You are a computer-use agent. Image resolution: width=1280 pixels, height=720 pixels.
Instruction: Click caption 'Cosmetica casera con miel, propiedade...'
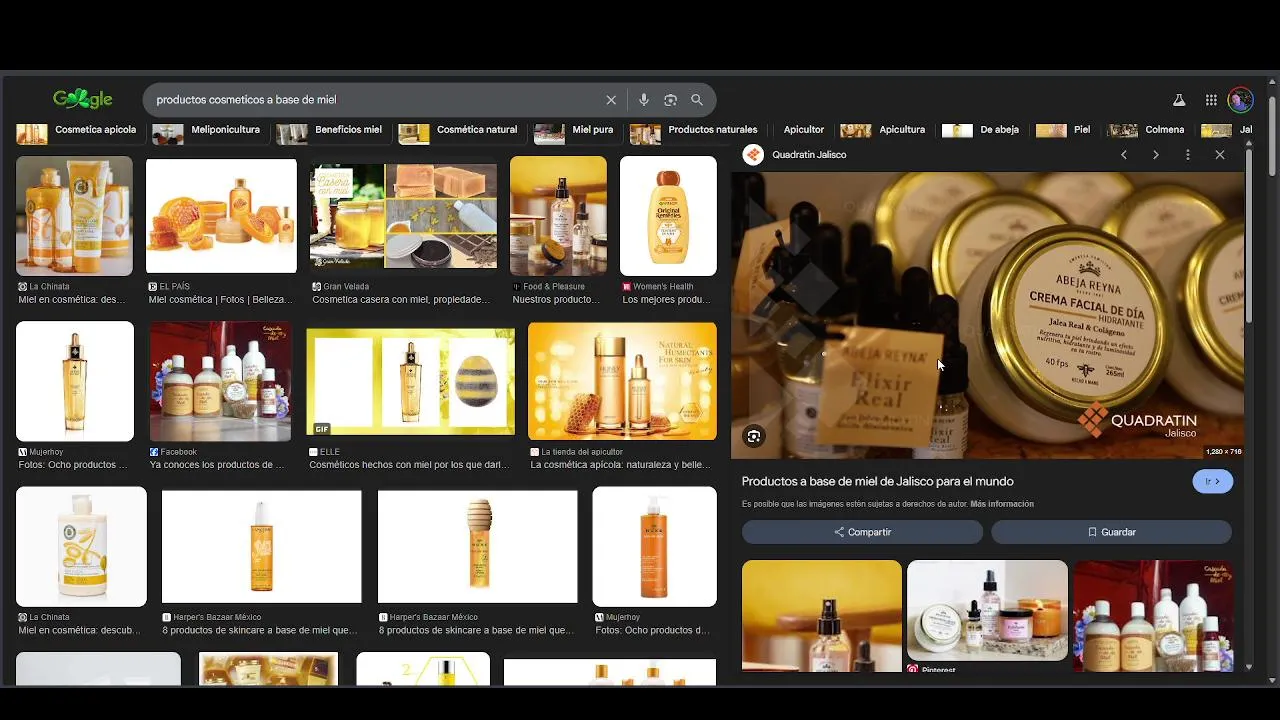[401, 300]
